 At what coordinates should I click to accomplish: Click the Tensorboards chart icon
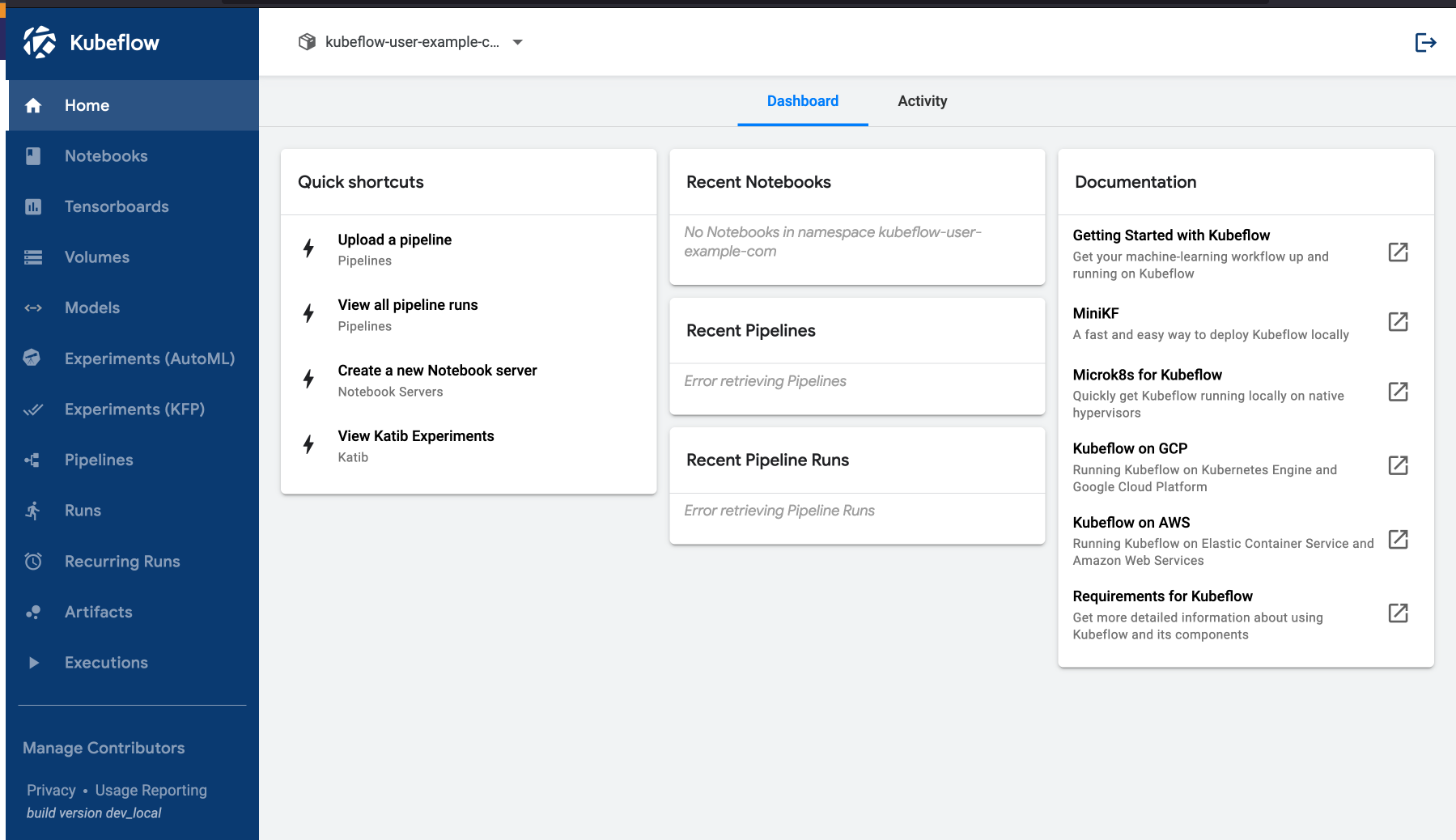tap(33, 206)
